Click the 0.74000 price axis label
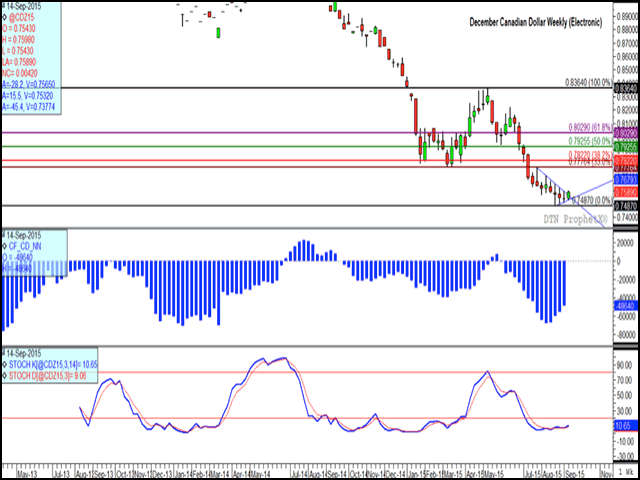Image resolution: width=640 pixels, height=480 pixels. point(628,219)
